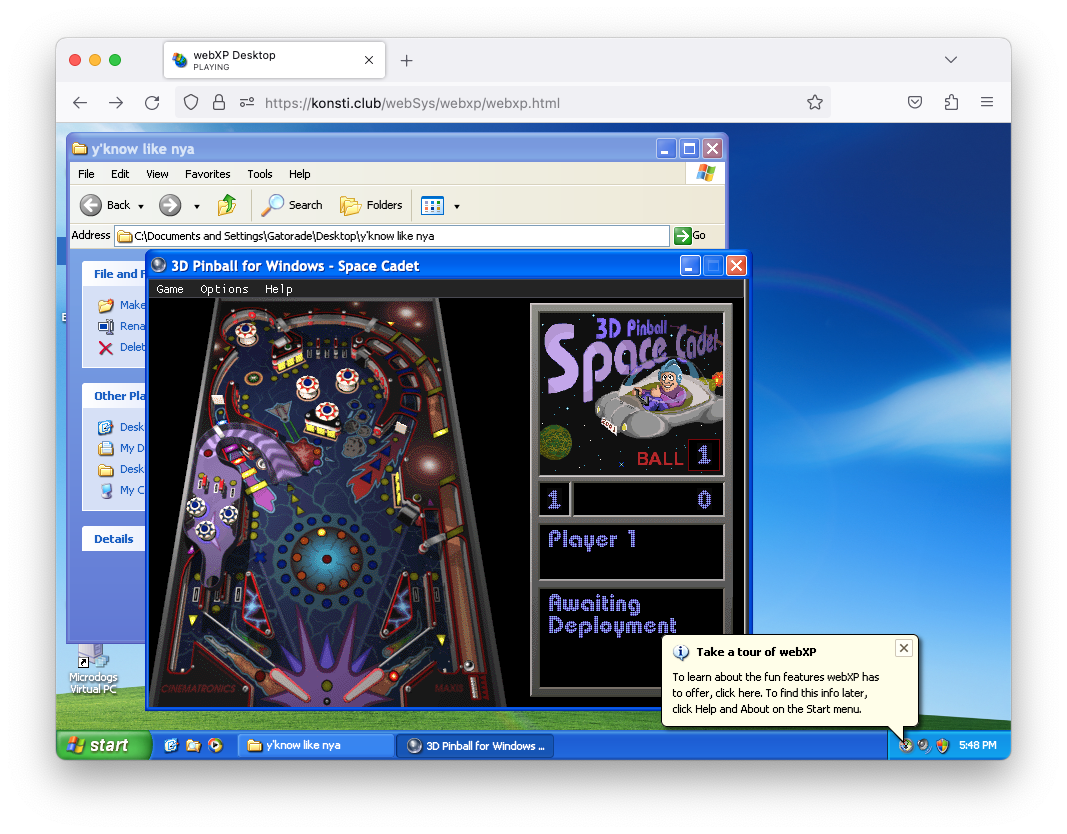Open the Views dropdown arrow
1067x834 pixels.
457,206
